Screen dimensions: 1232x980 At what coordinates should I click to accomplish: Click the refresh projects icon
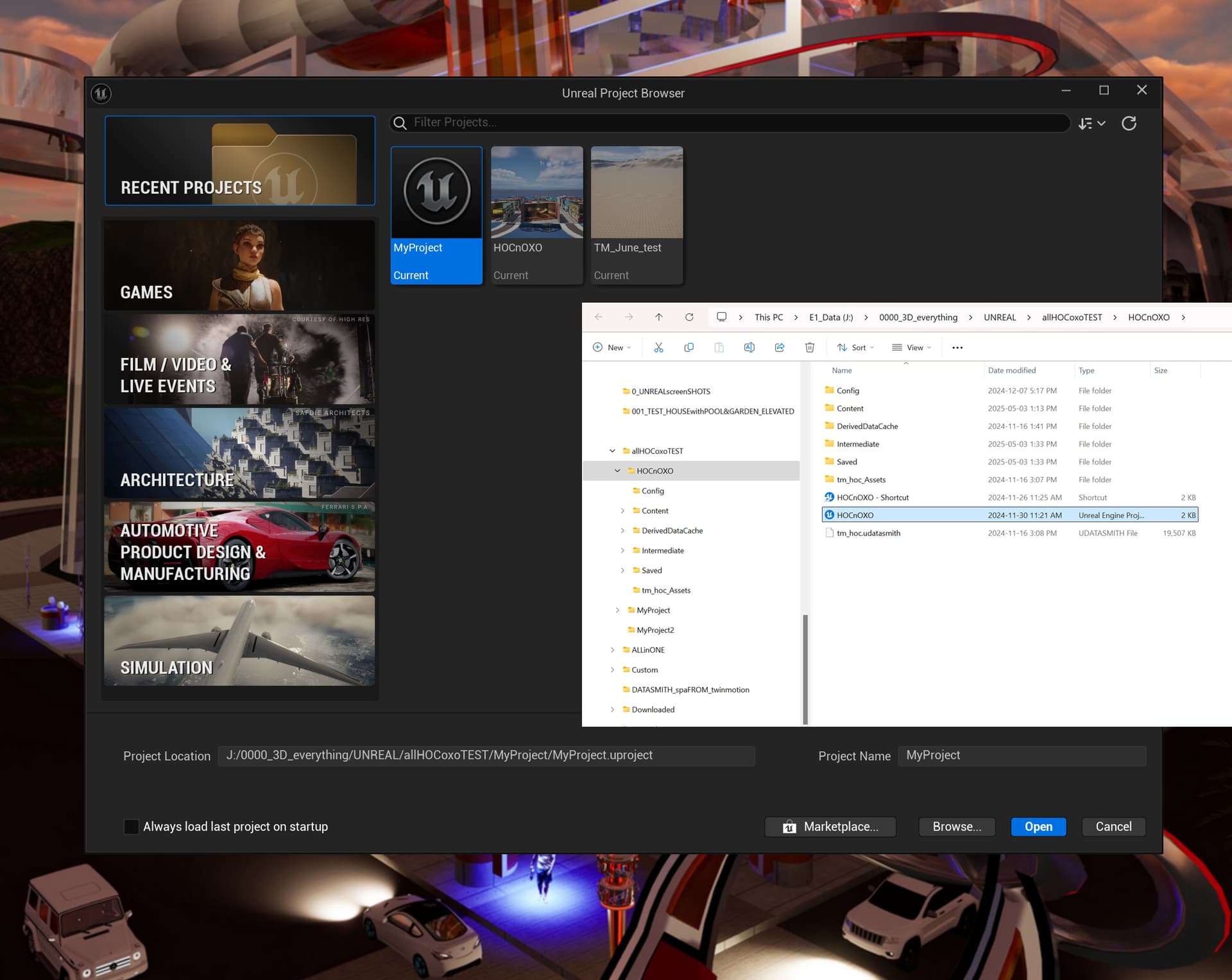pos(1129,123)
